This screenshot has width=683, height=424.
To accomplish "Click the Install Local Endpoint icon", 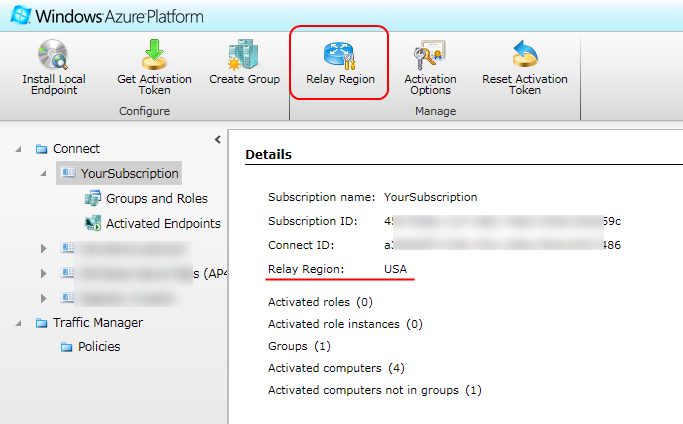I will click(x=53, y=54).
